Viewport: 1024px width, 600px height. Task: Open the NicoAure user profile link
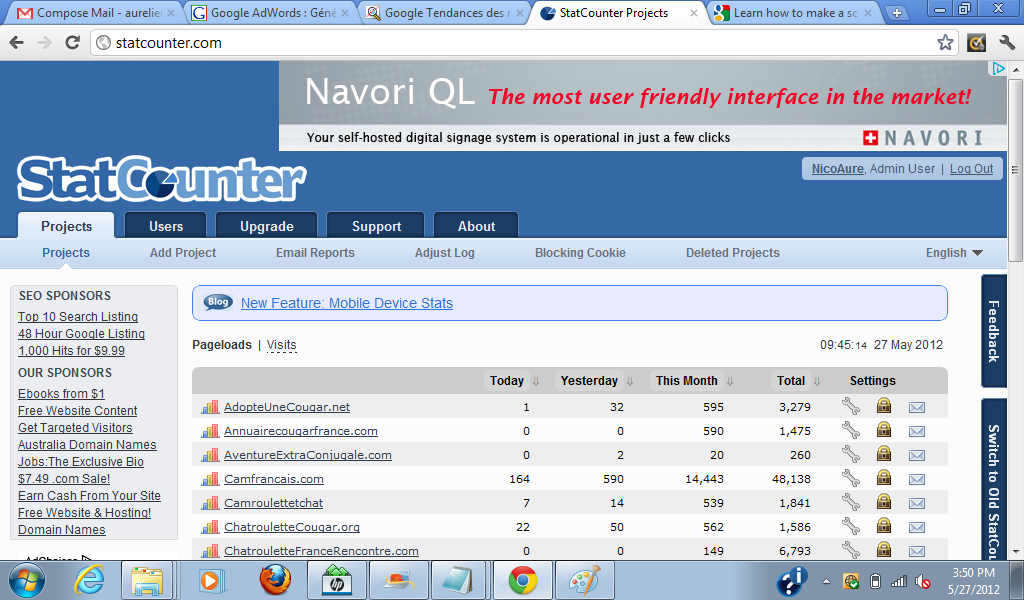pyautogui.click(x=837, y=168)
